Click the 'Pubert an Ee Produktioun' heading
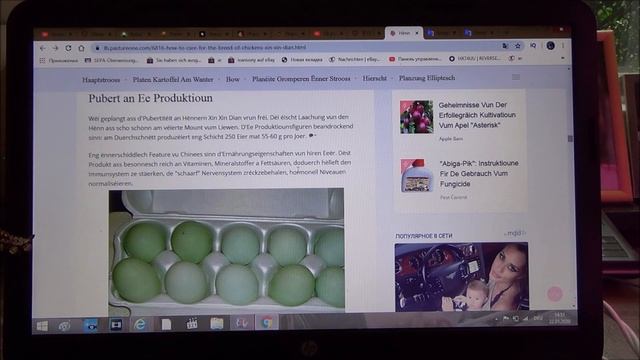The width and height of the screenshot is (640, 360). point(151,98)
